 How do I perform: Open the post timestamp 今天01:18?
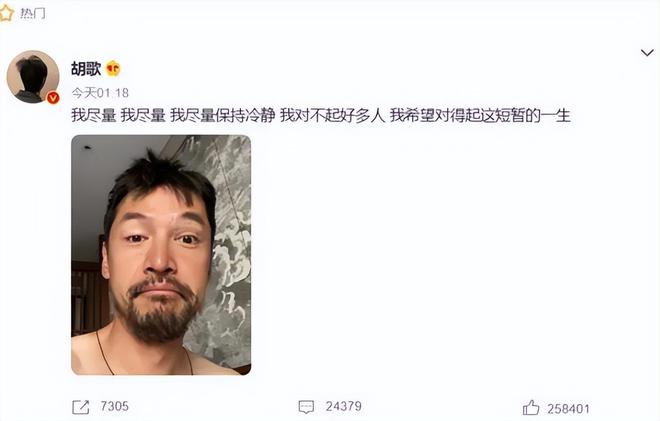coord(100,93)
